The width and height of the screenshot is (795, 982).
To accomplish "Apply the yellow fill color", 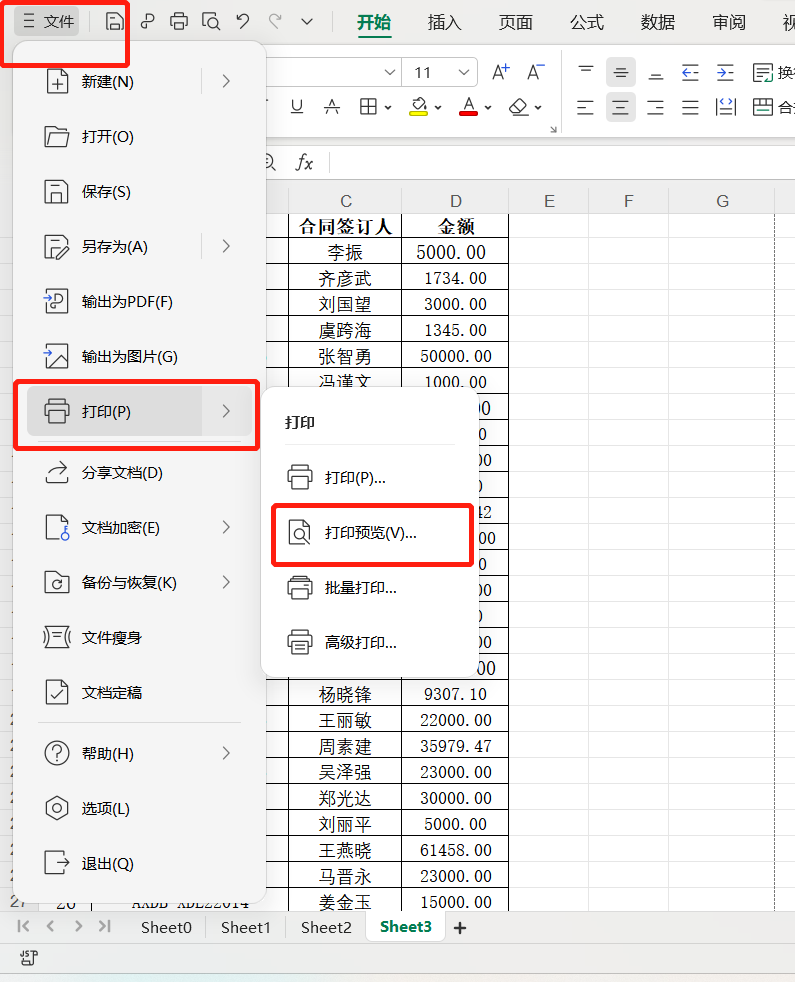I will point(418,107).
